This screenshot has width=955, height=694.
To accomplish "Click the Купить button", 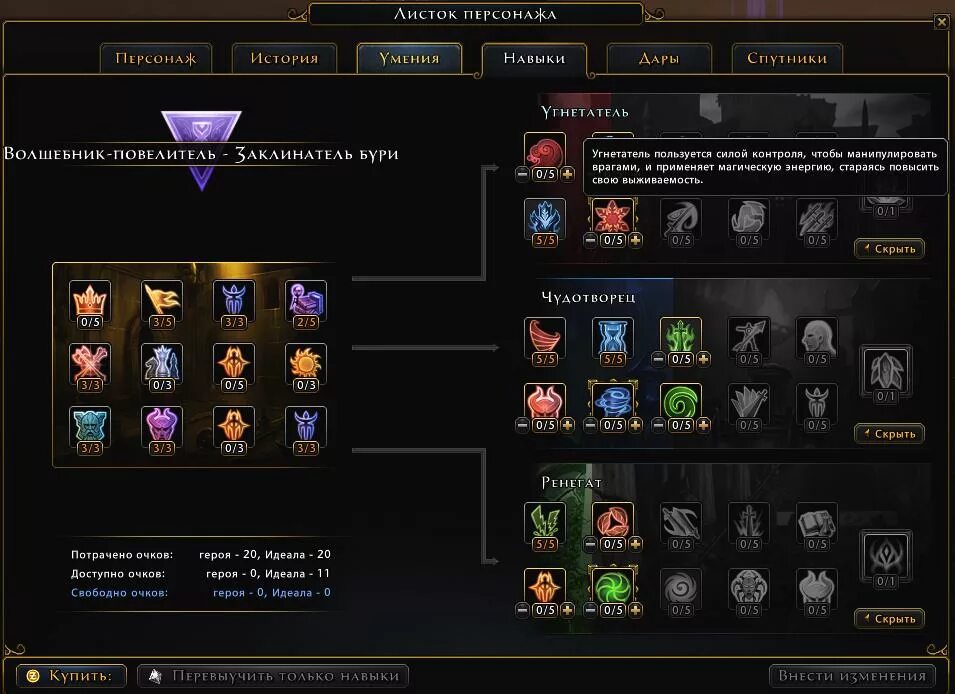I will point(71,676).
